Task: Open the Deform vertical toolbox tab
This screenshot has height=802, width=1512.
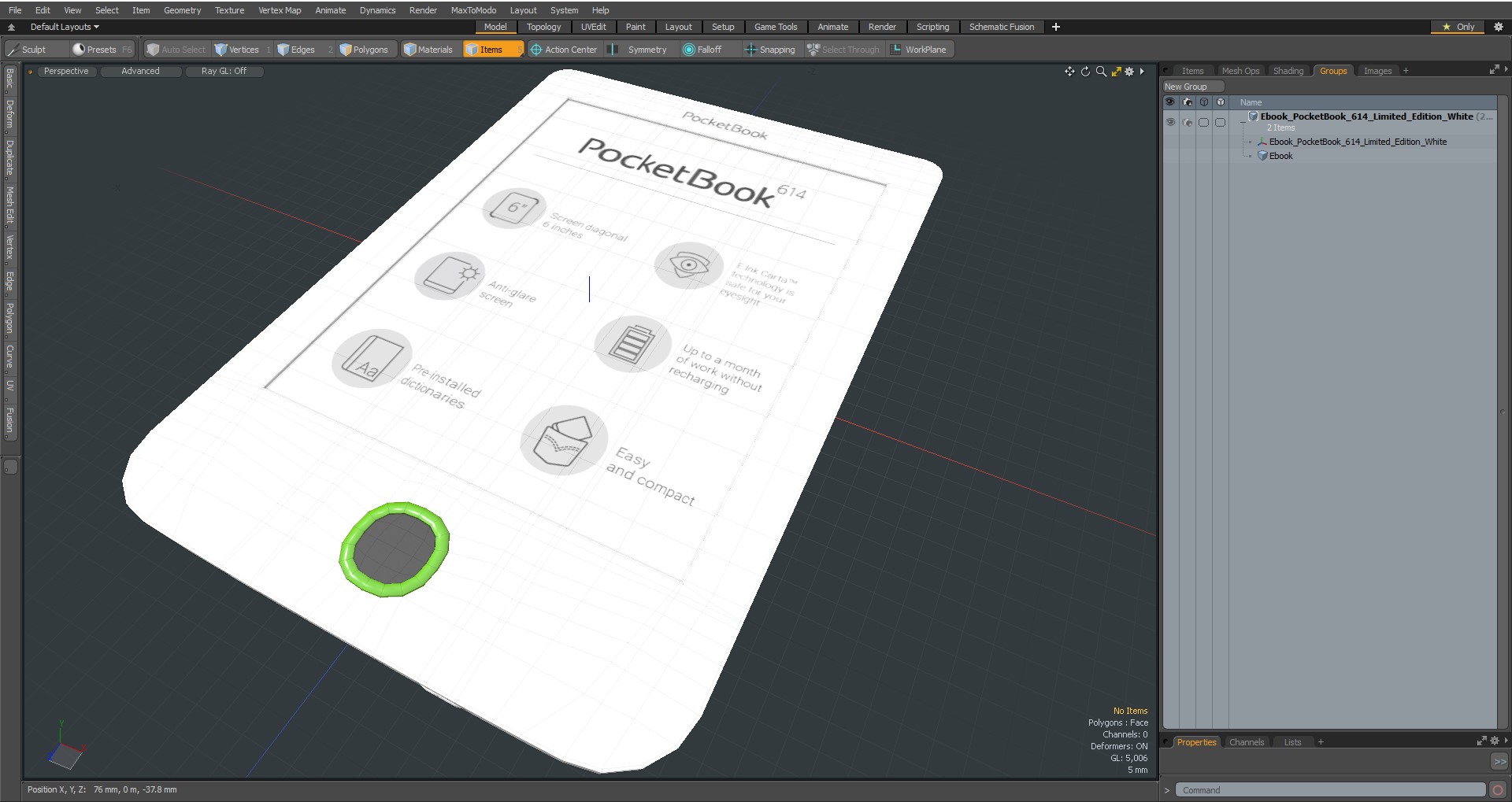Action: [x=9, y=115]
